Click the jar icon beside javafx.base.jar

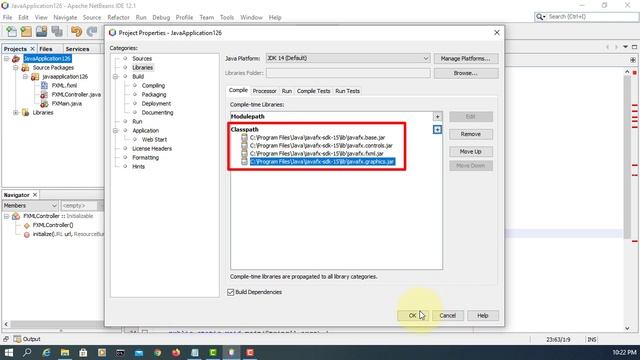tap(244, 138)
